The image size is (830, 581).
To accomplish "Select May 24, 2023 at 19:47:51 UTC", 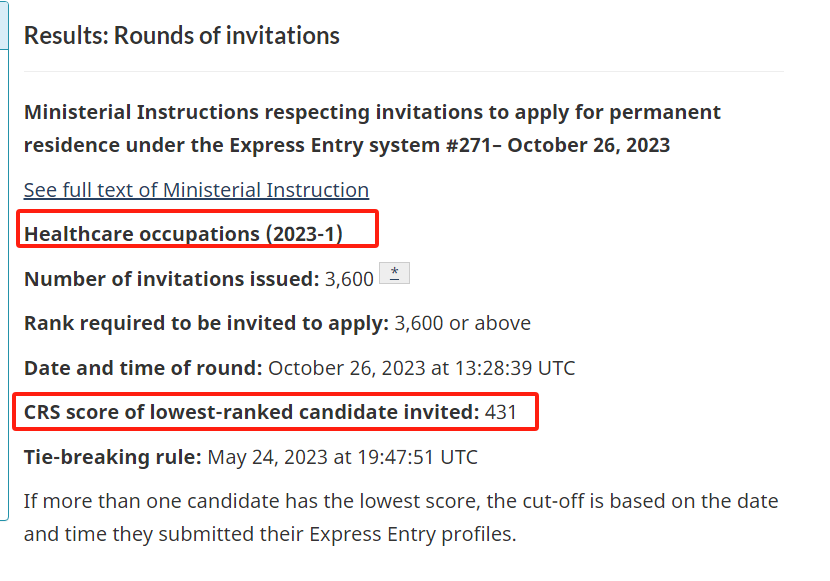I will click(342, 457).
